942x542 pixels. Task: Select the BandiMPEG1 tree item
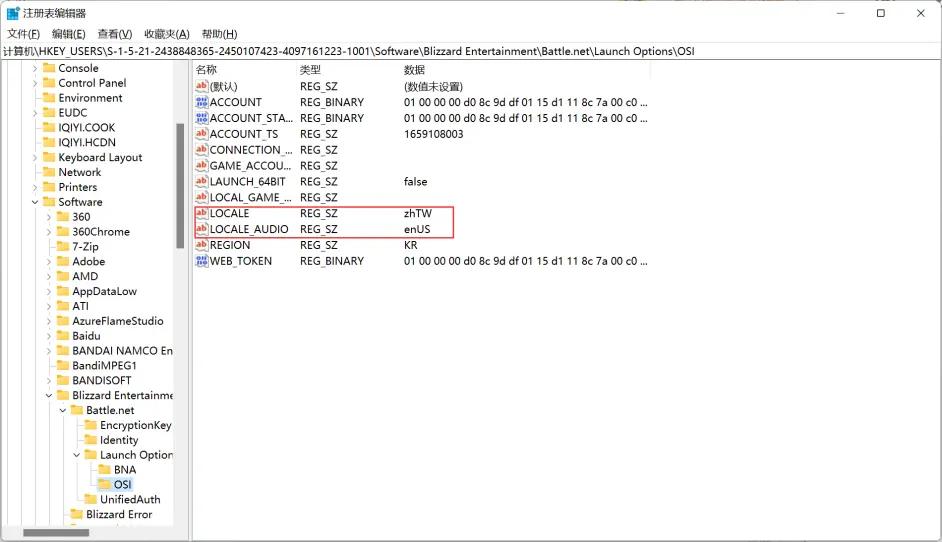[104, 365]
